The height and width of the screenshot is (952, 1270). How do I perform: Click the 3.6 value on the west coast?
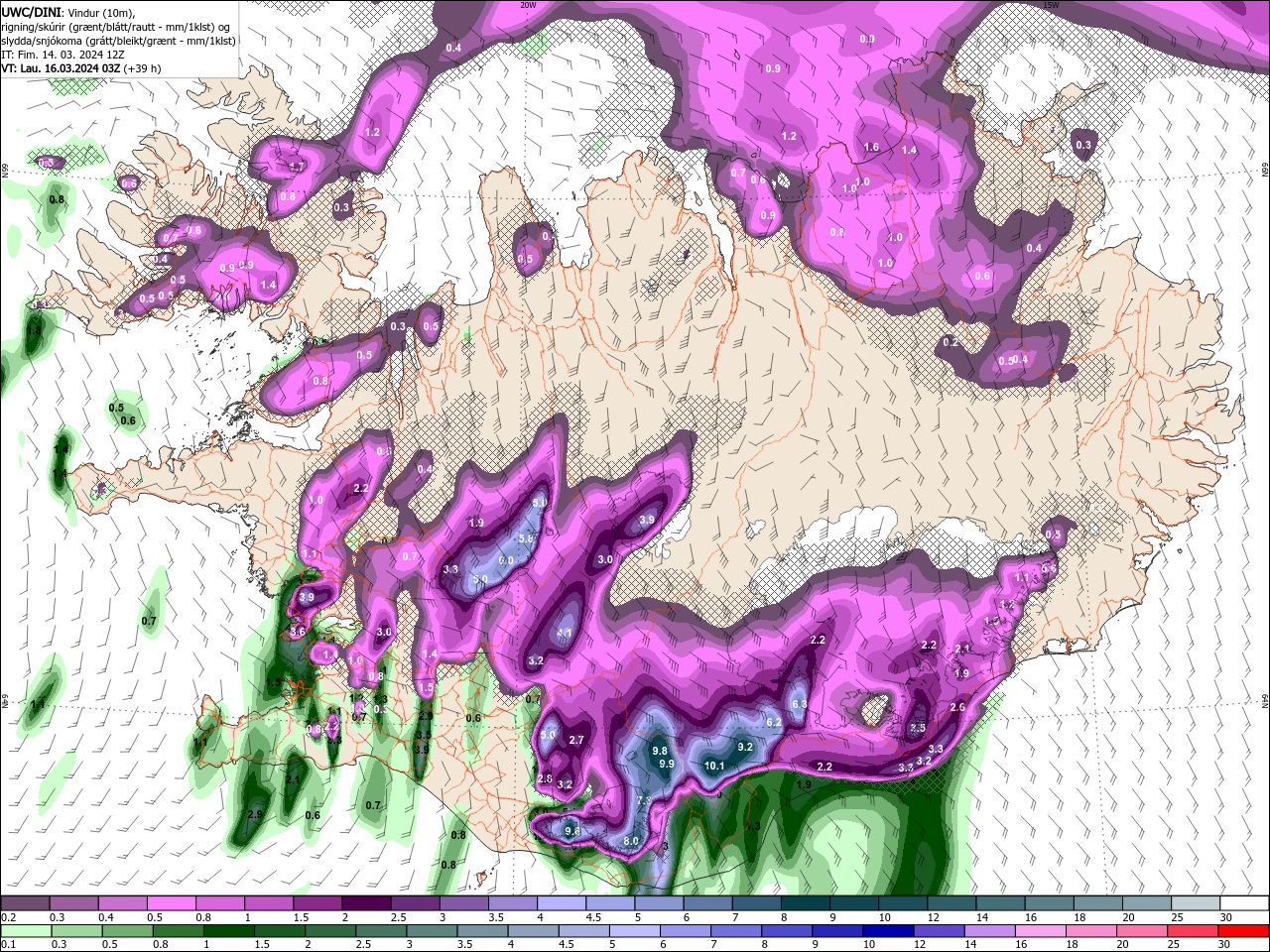click(298, 631)
